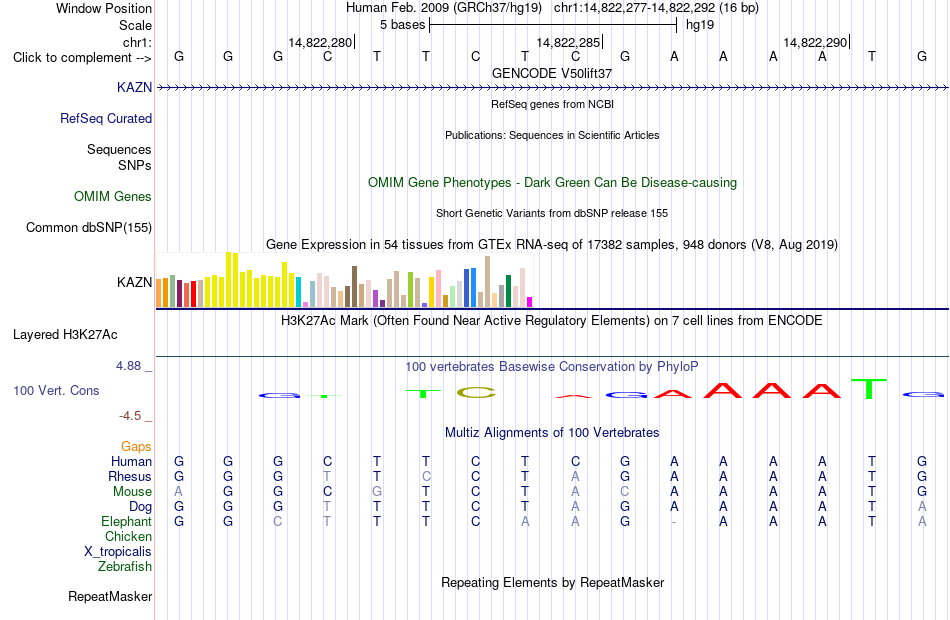This screenshot has height=620, width=950.
Task: Click the PhyloP lower value -4.5
Action: coord(130,416)
